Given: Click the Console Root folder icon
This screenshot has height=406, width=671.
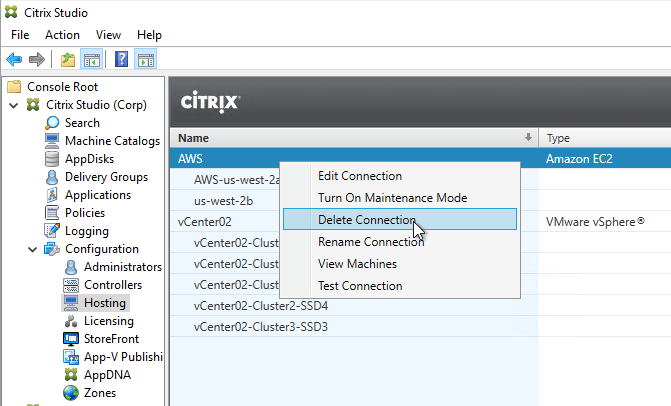Looking at the screenshot, I should click(14, 86).
